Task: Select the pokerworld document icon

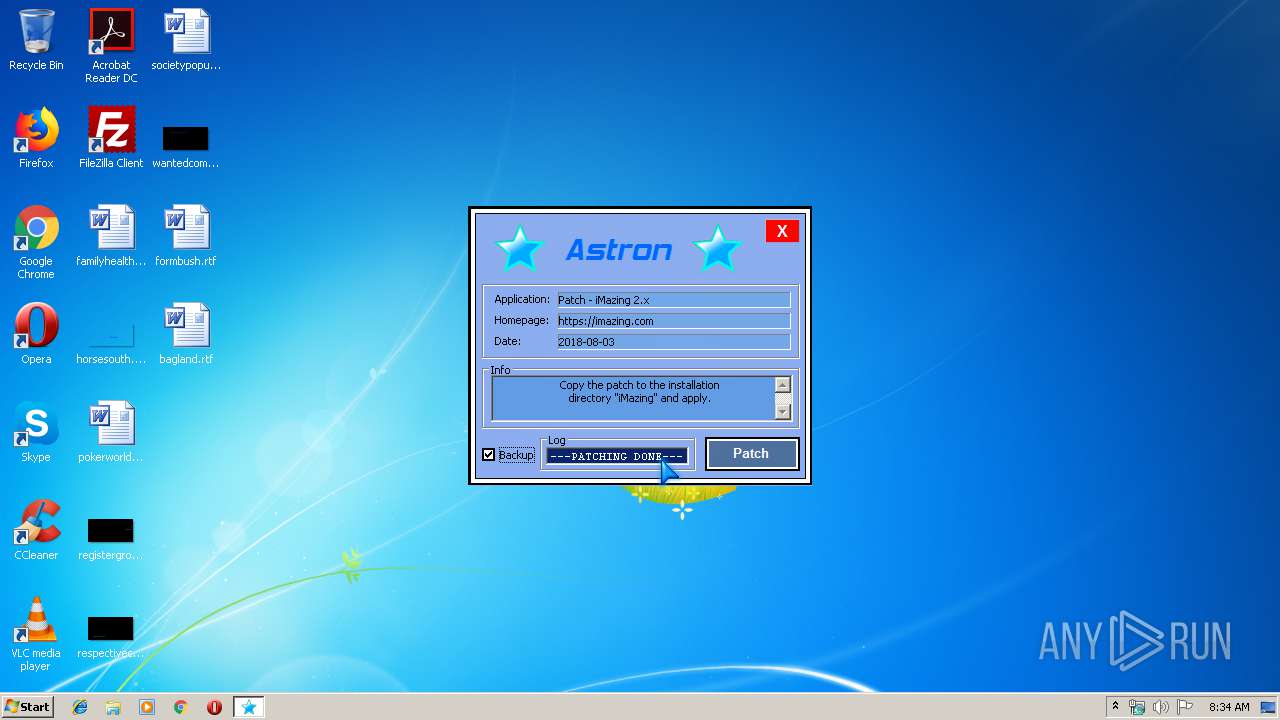Action: tap(111, 432)
